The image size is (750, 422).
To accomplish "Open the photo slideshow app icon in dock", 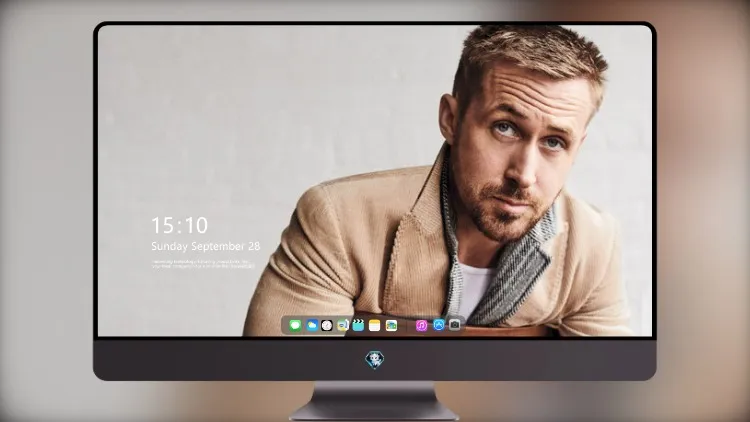I will (391, 325).
